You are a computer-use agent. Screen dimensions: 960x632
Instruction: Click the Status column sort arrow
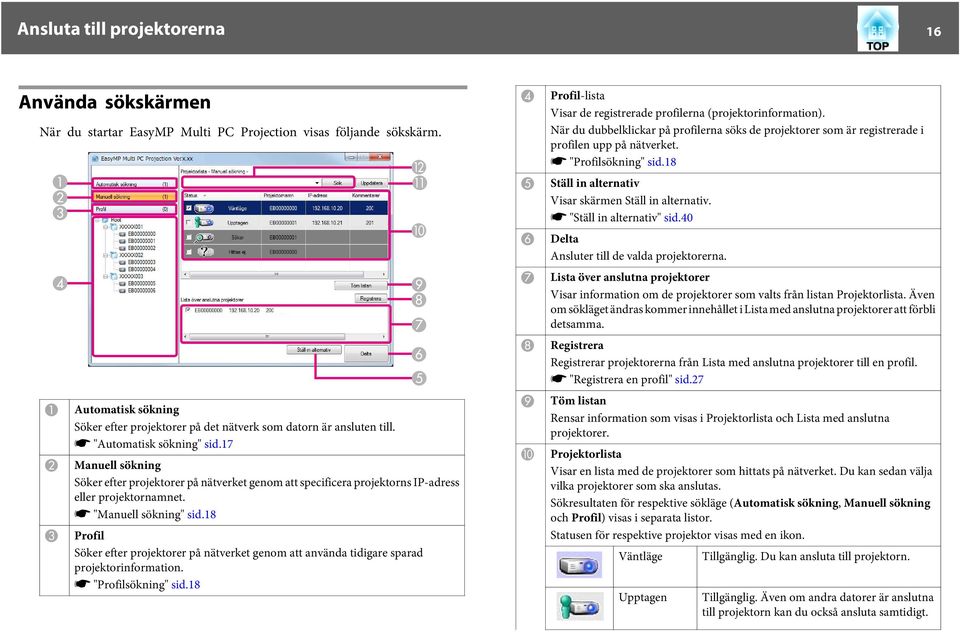pyautogui.click(x=204, y=196)
